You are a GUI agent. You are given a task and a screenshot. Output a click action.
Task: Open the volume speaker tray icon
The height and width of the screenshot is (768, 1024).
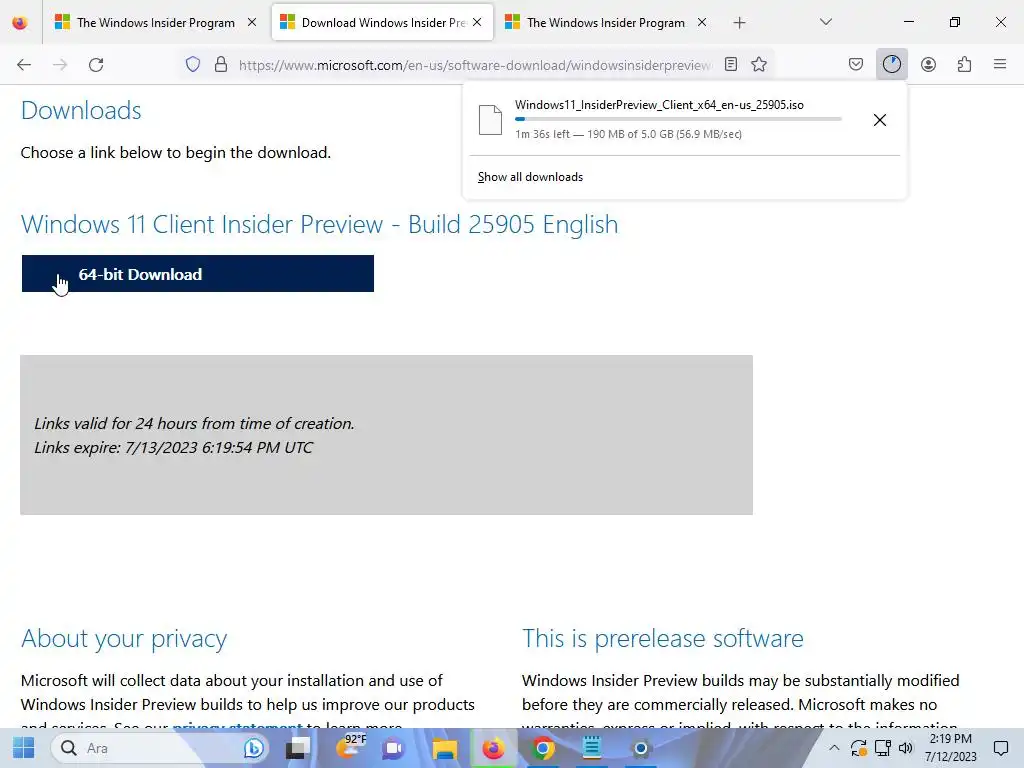pyautogui.click(x=905, y=748)
